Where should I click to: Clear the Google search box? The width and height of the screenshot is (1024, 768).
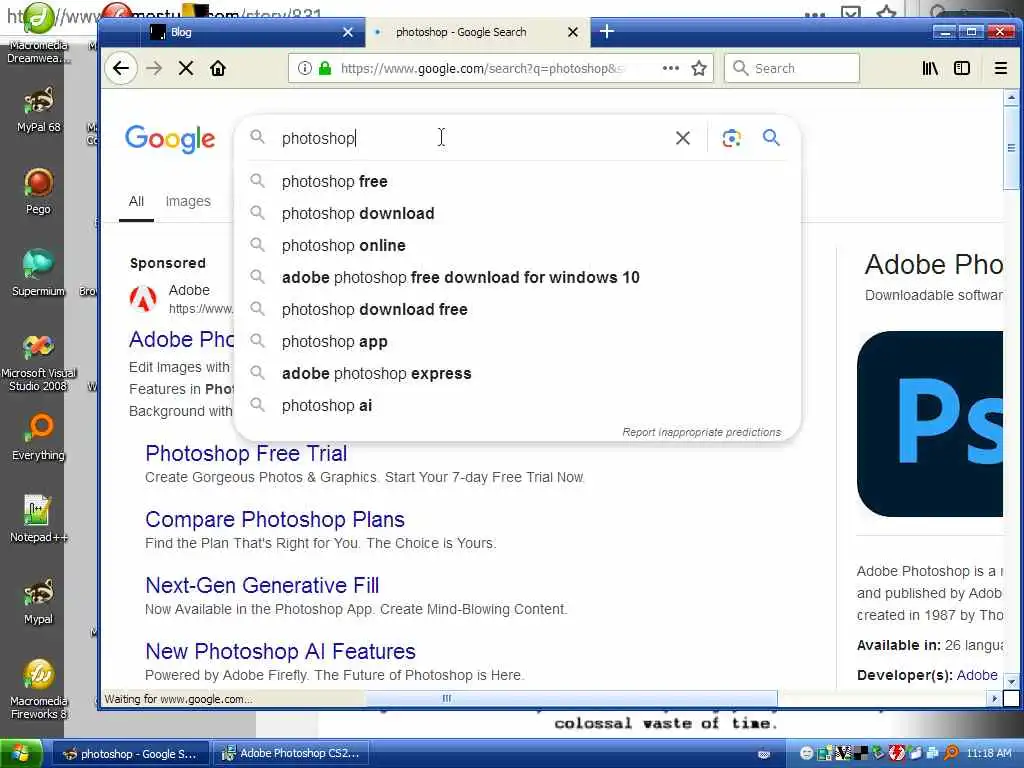pyautogui.click(x=682, y=138)
